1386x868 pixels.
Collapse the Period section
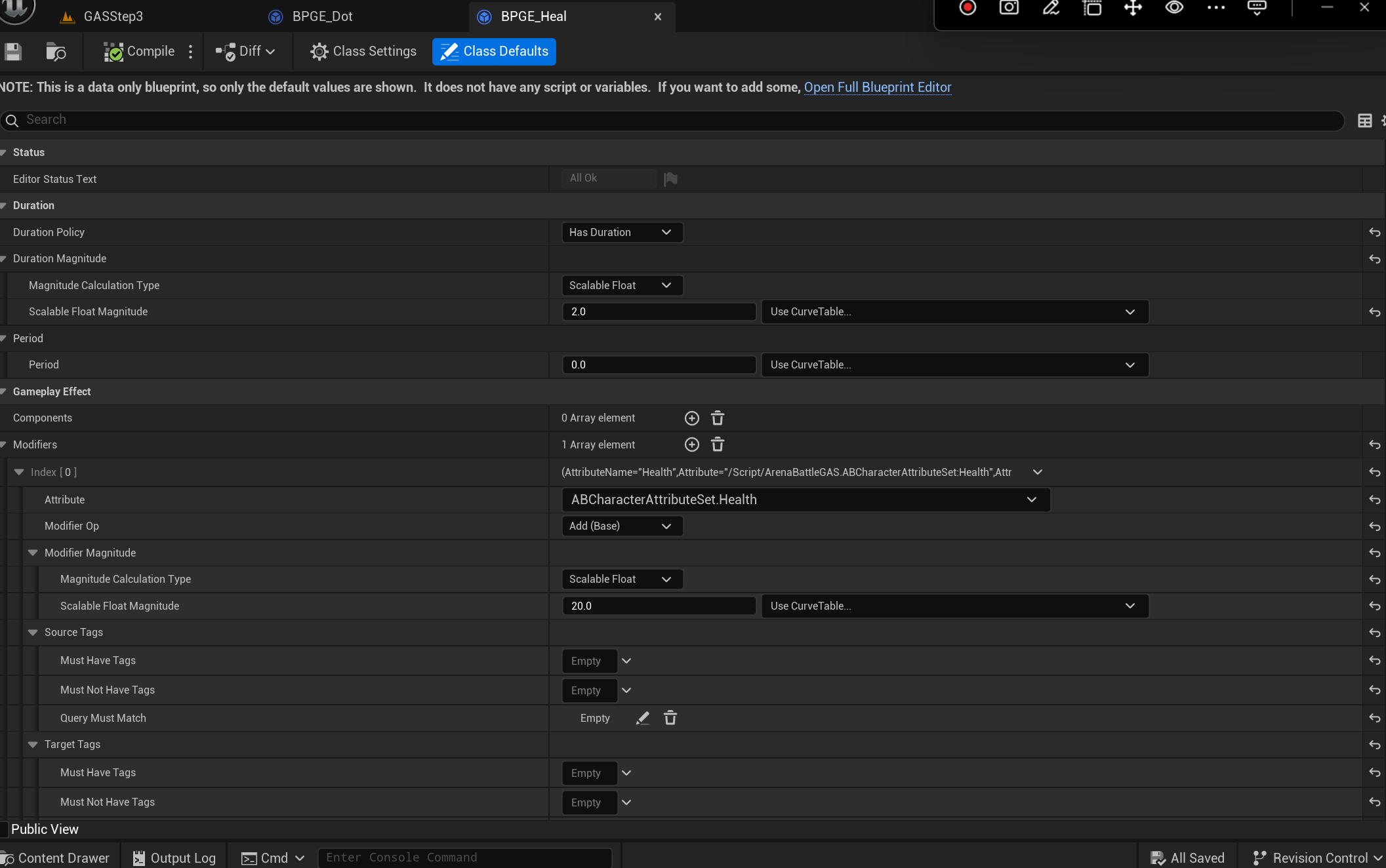(4, 338)
